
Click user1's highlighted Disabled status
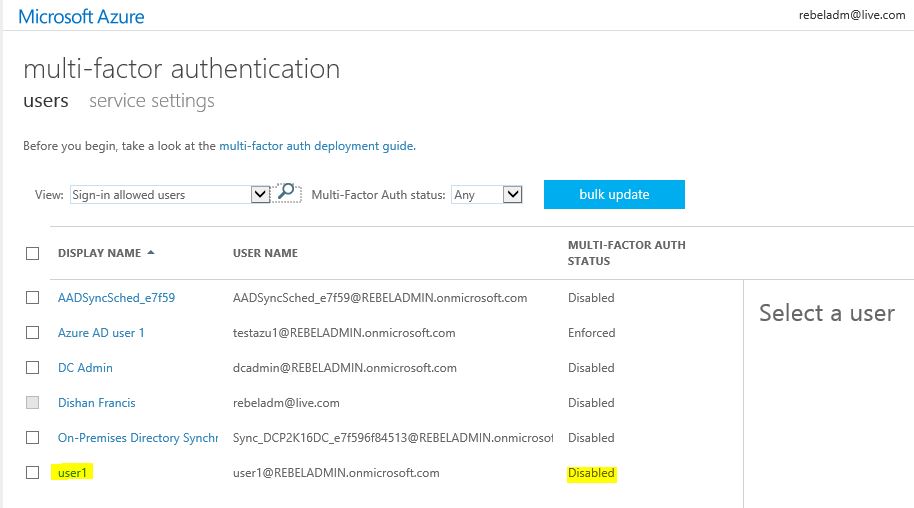(591, 472)
